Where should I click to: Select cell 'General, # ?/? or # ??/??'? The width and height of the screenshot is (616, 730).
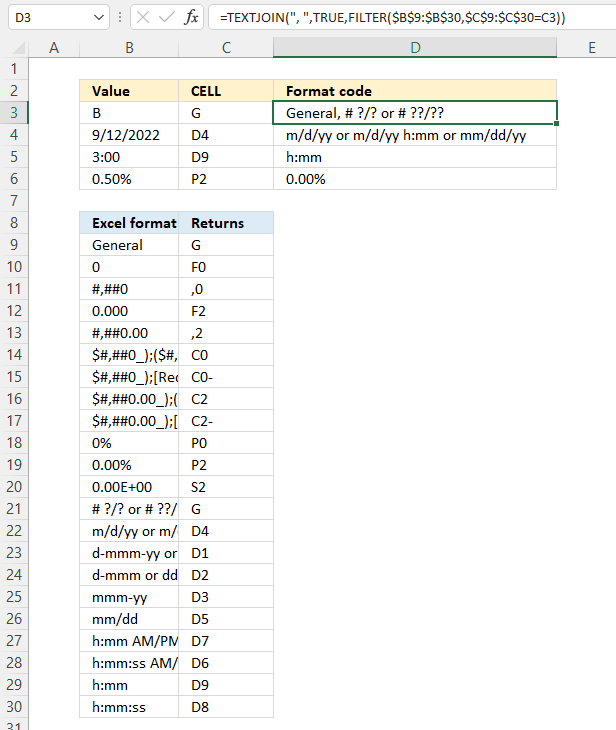tap(415, 113)
